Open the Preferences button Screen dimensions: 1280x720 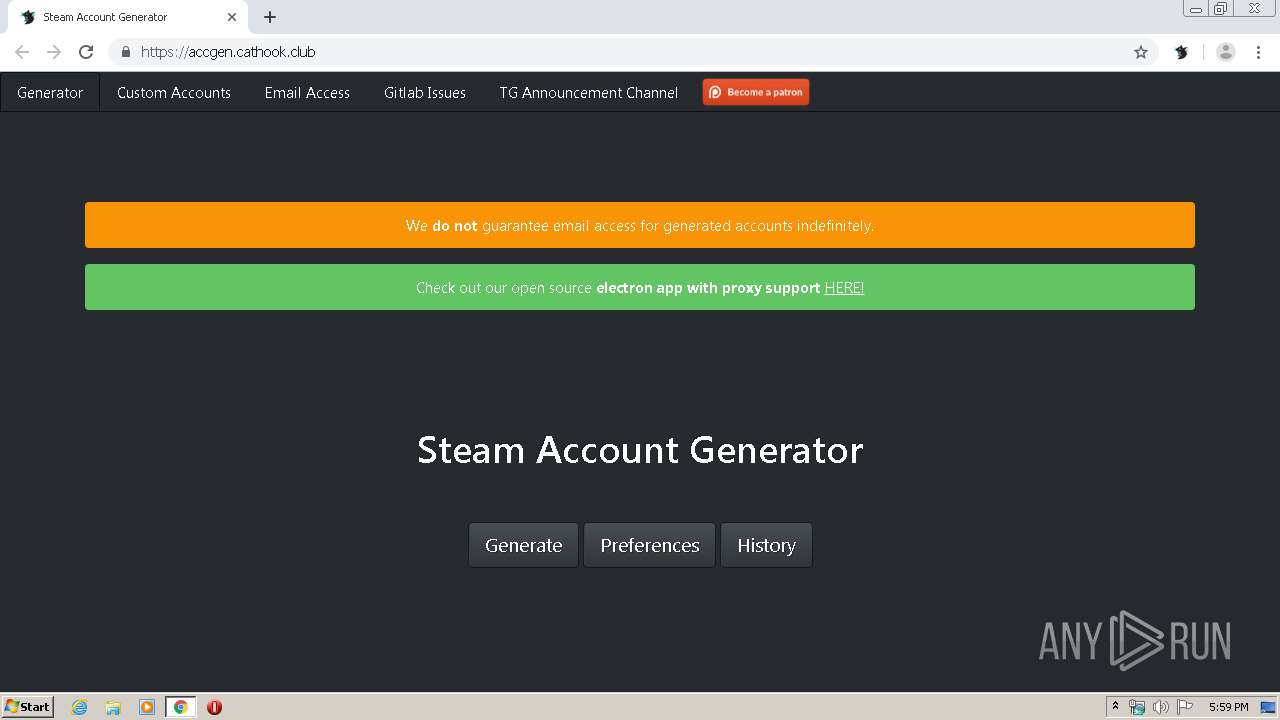650,545
